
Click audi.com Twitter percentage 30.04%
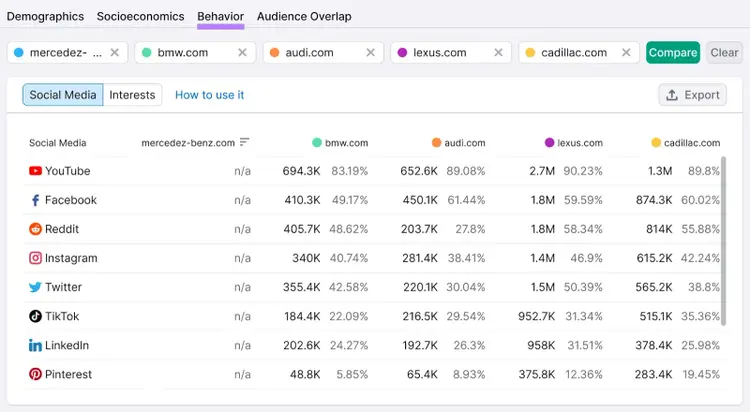click(466, 287)
